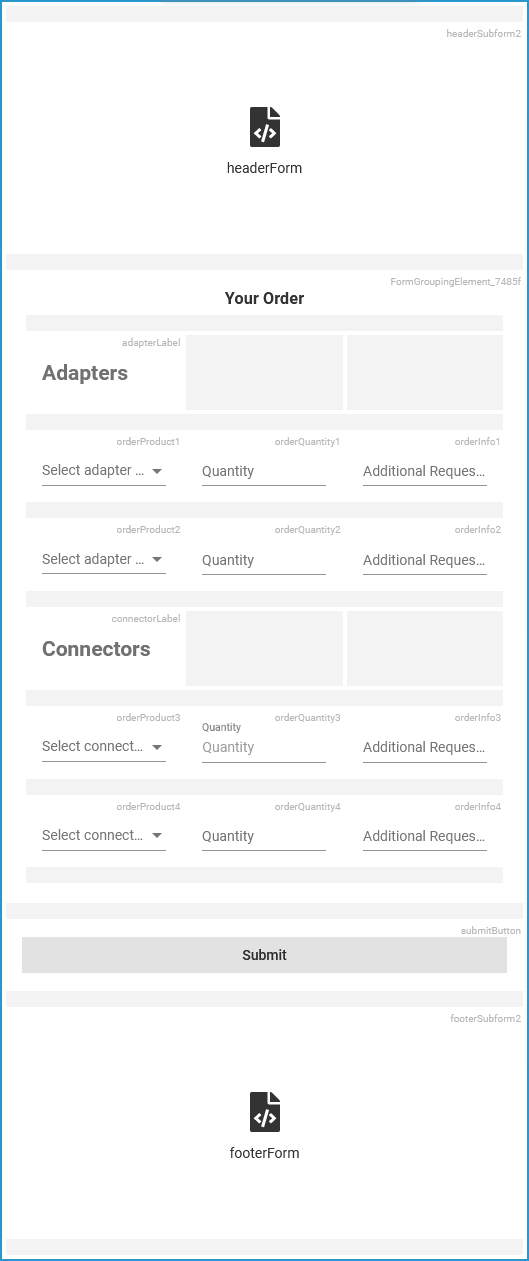
Task: Click the orderQuantity4 Quantity input
Action: click(264, 836)
